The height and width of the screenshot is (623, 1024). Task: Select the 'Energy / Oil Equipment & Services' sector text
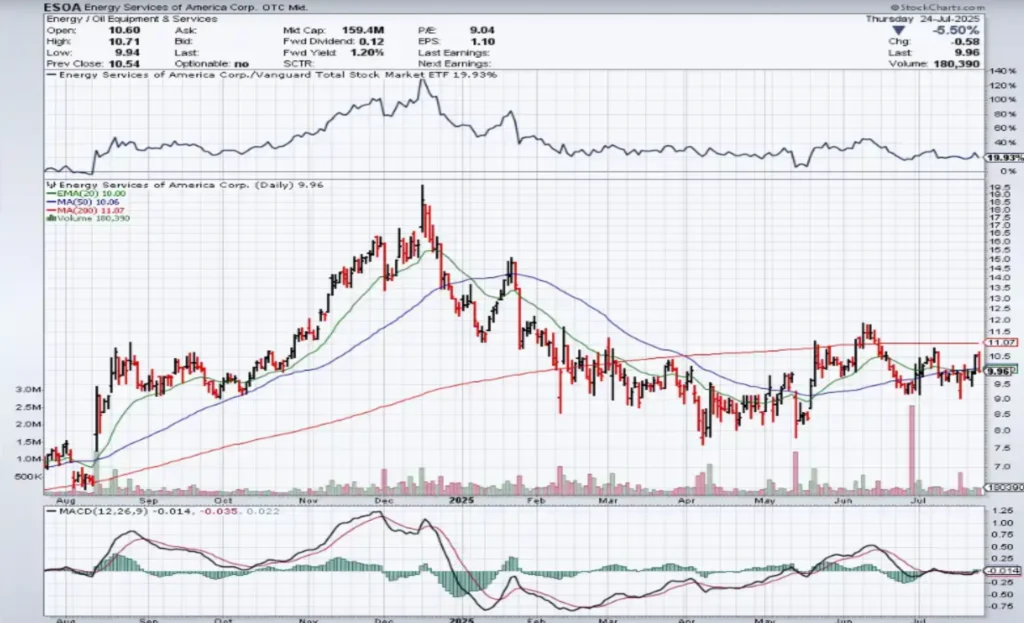132,19
